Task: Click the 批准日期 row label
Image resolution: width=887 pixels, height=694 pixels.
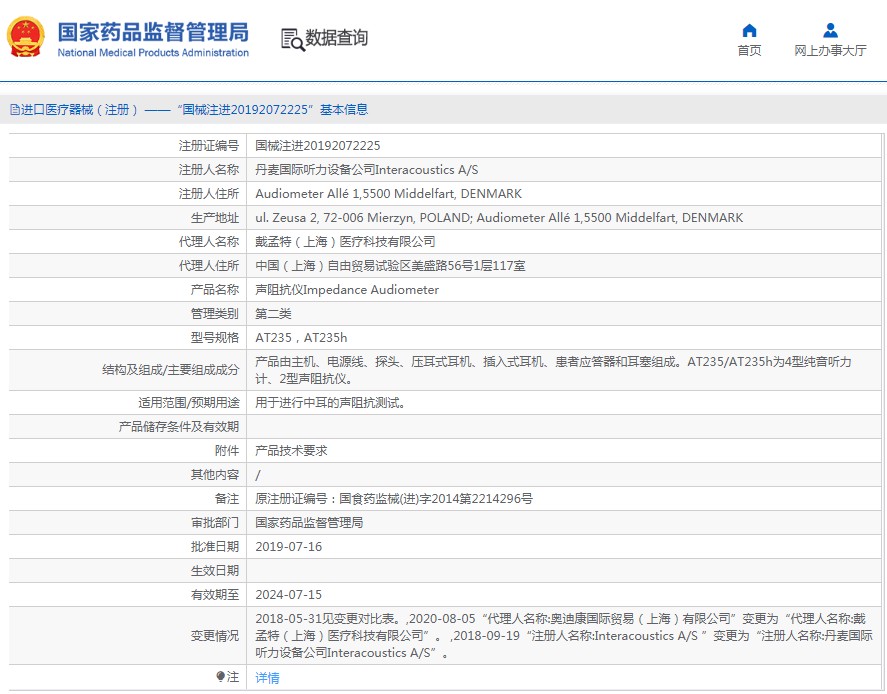Action: [x=215, y=547]
